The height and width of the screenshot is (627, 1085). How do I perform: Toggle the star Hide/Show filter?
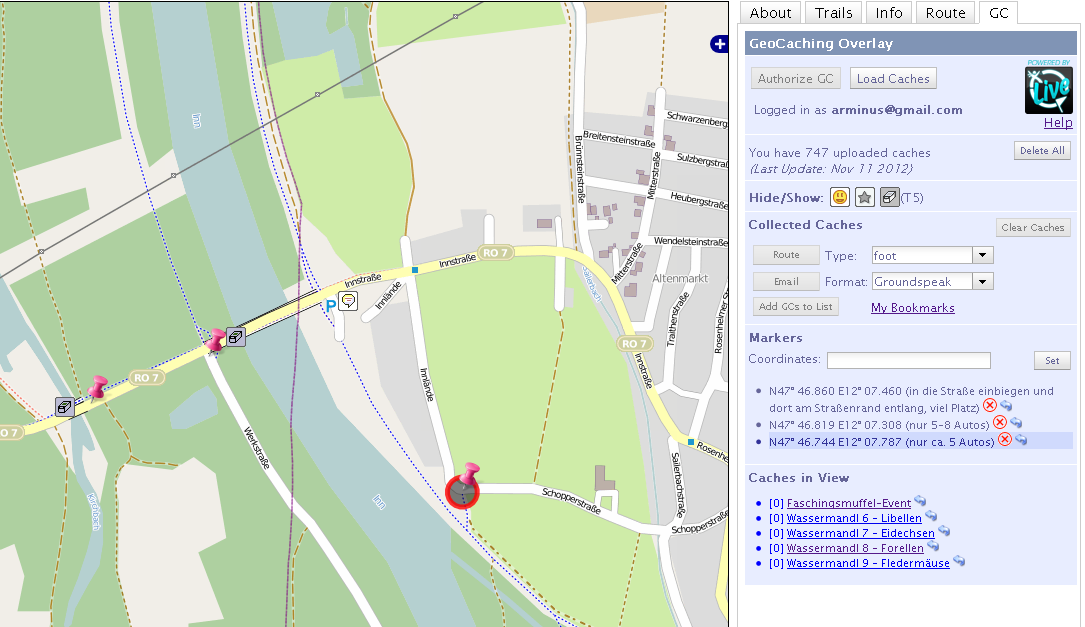tap(865, 198)
